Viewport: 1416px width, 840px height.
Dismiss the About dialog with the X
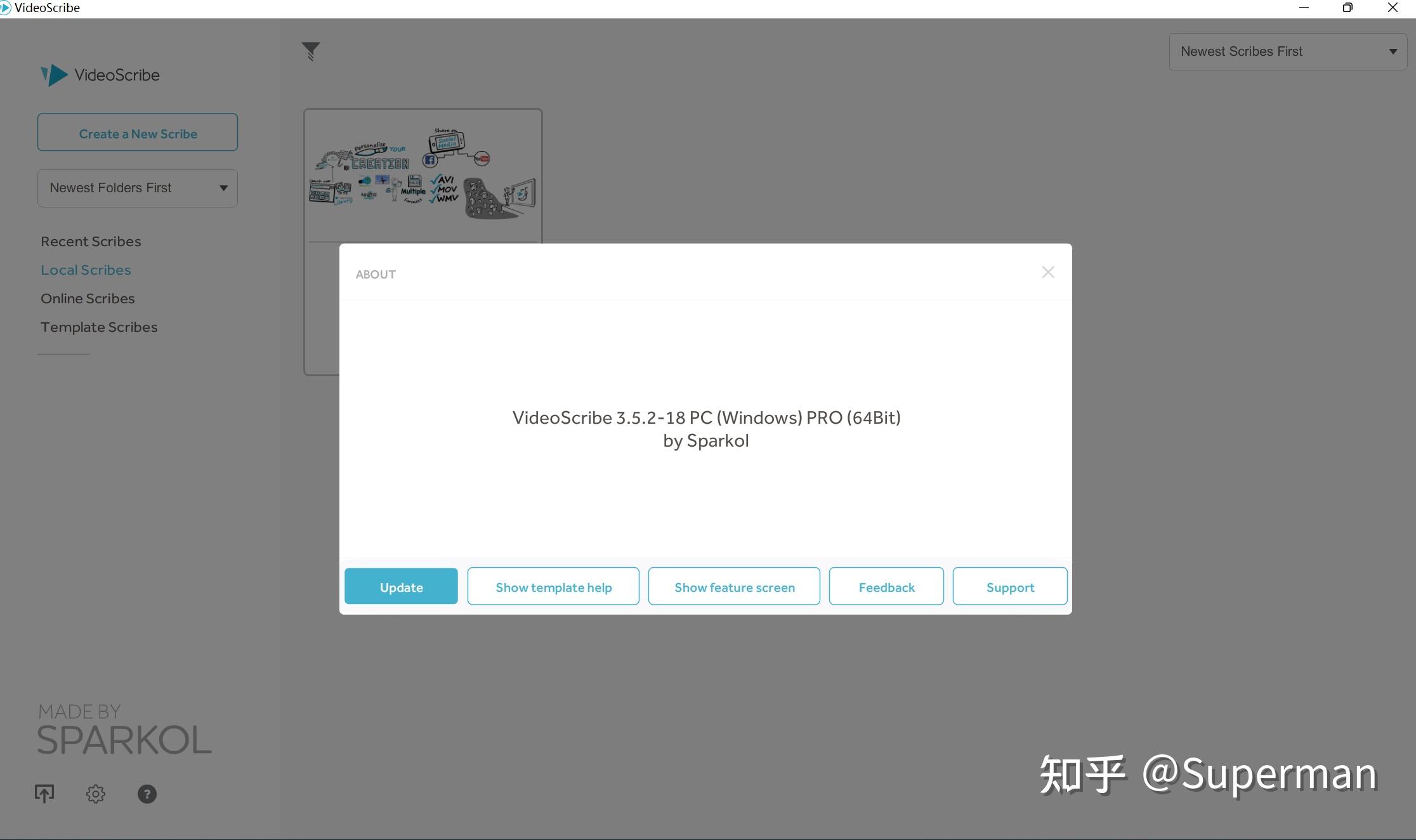point(1047,272)
